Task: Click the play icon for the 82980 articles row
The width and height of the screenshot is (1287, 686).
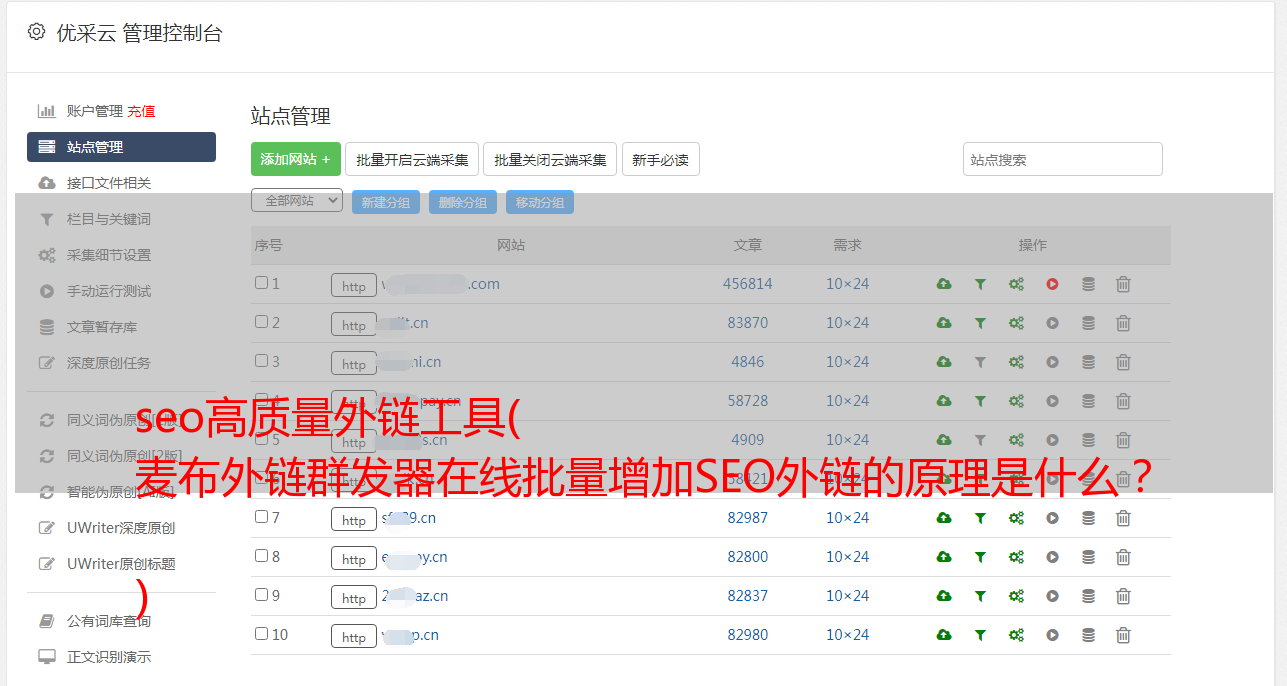Action: click(1052, 635)
